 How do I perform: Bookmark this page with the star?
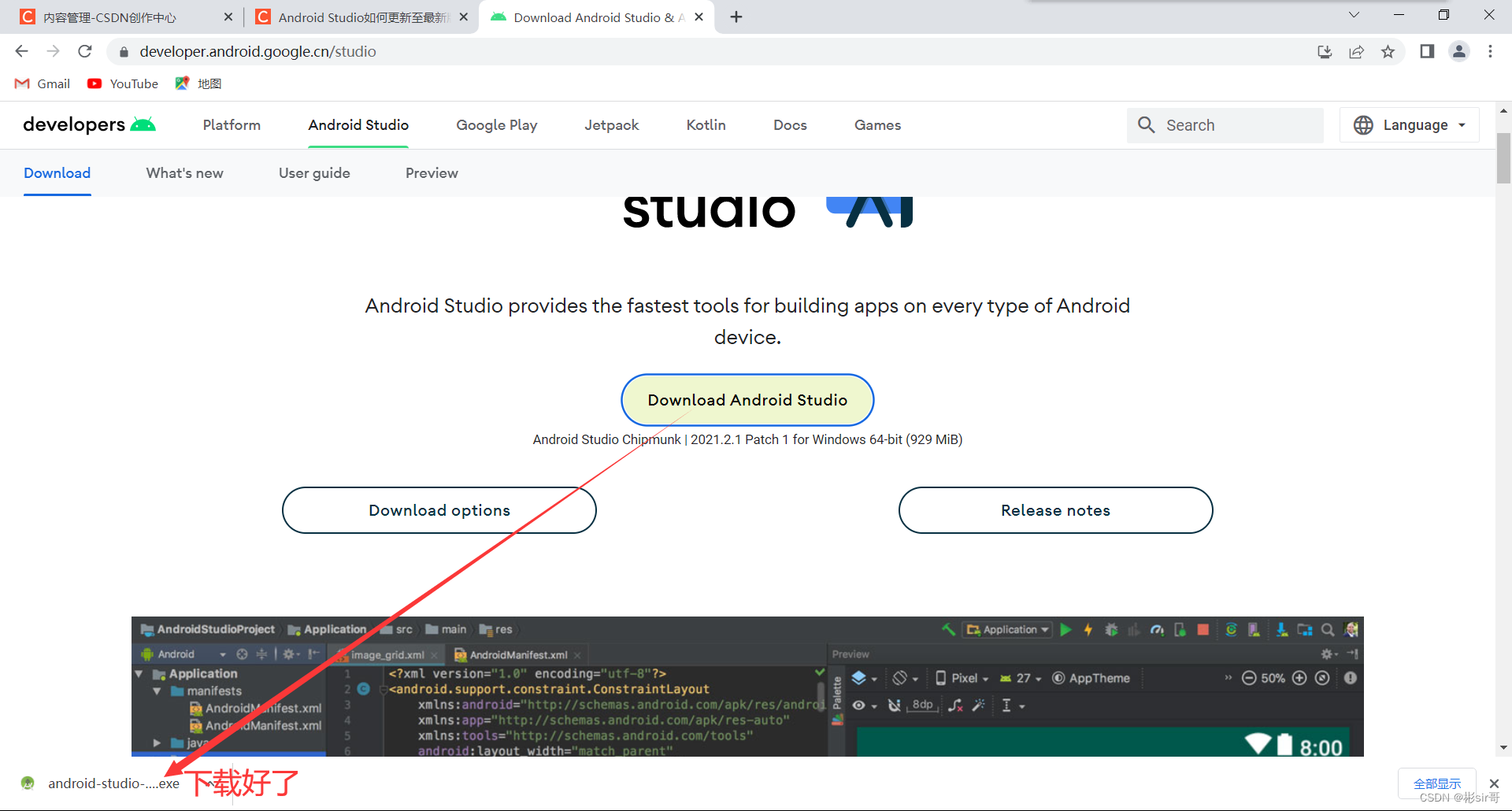(x=1388, y=52)
